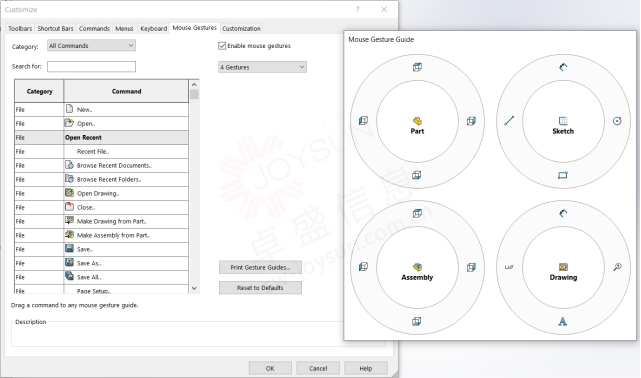Click the Help button at dialog bottom

pyautogui.click(x=366, y=368)
